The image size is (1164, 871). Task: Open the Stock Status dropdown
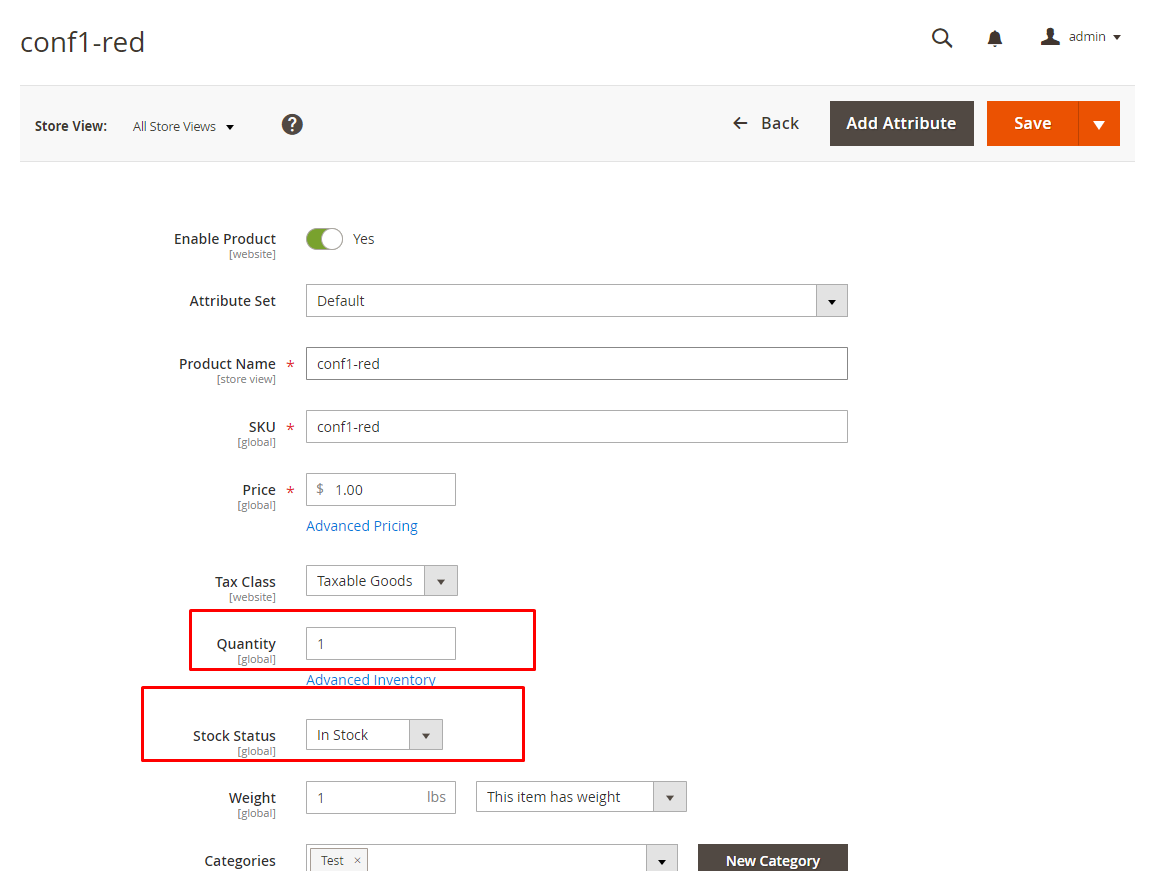click(374, 734)
